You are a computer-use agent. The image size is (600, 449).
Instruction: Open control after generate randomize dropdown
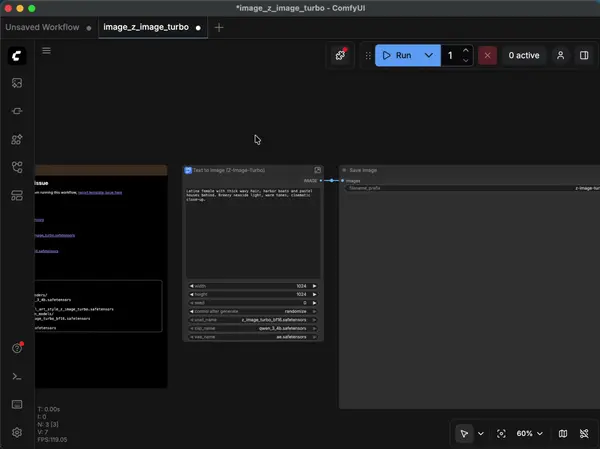pos(253,311)
